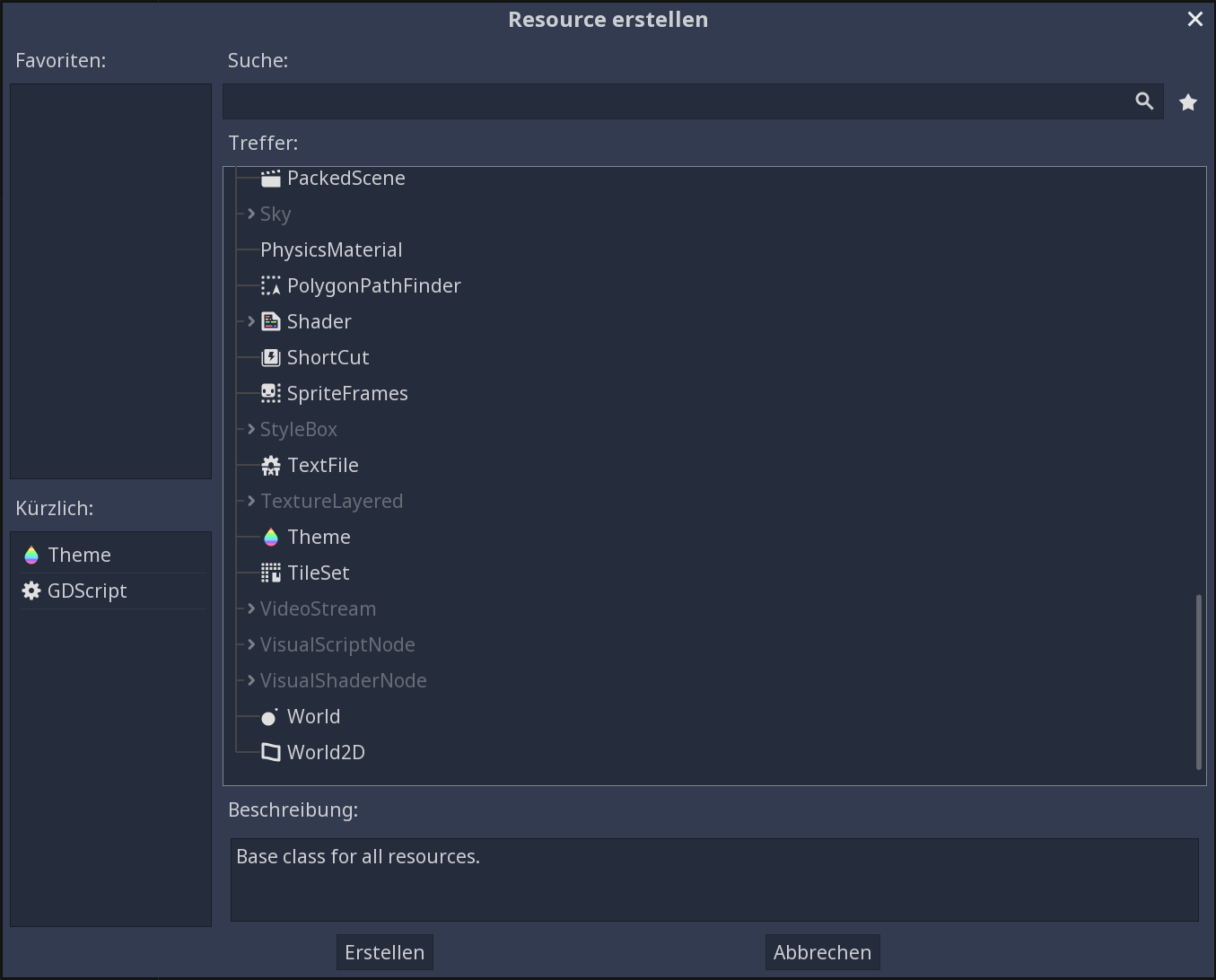
Task: Select the World resource
Action: point(313,716)
